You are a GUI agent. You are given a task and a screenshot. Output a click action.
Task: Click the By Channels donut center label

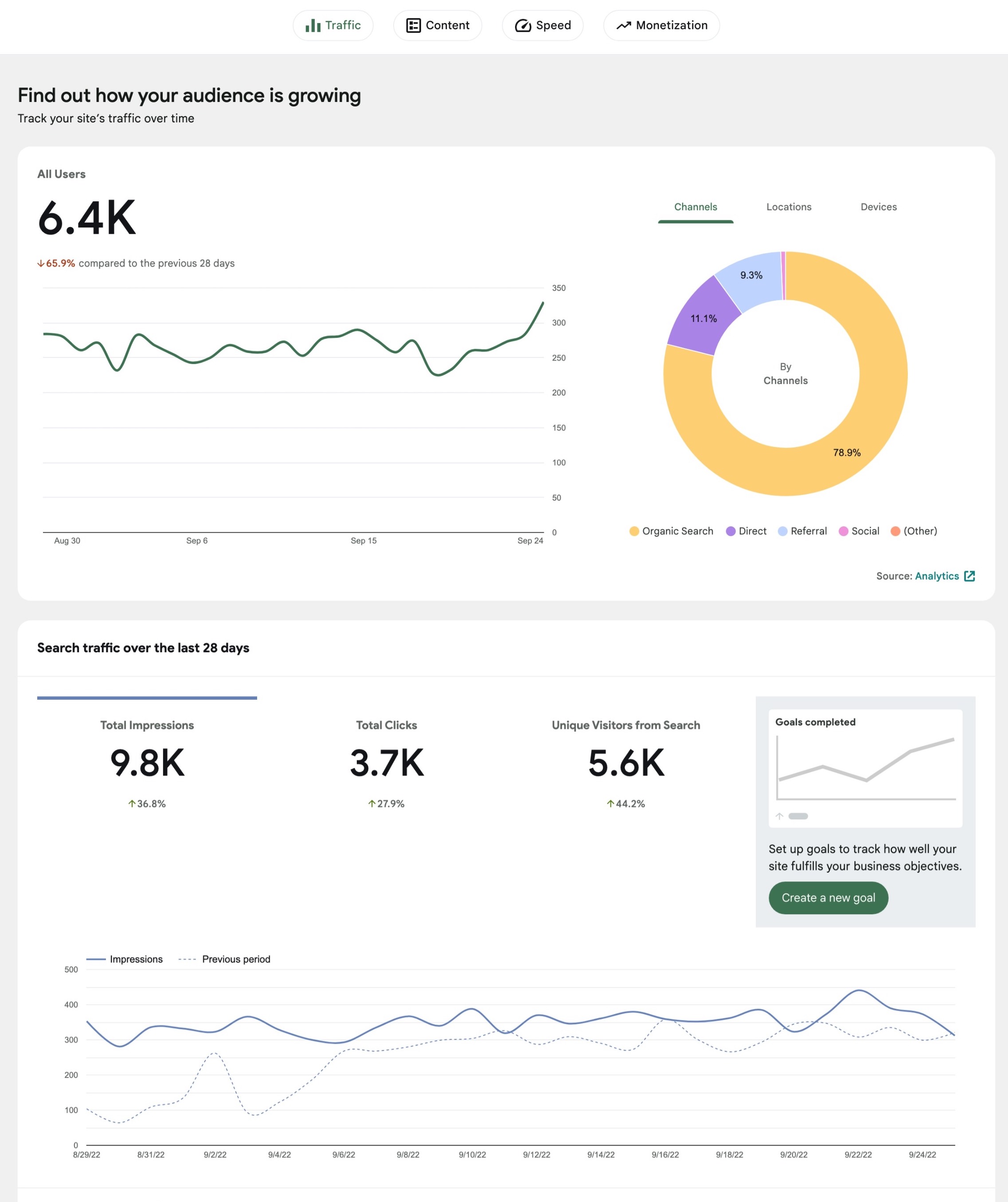click(x=785, y=374)
